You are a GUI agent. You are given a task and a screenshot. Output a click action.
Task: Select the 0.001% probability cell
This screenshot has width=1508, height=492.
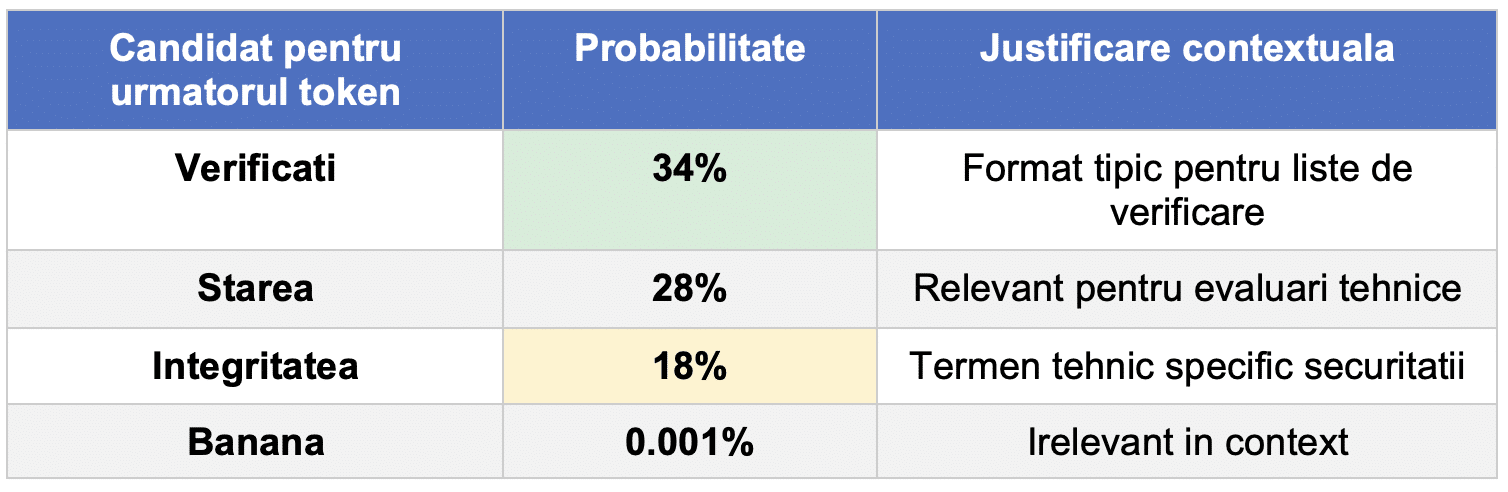(690, 442)
